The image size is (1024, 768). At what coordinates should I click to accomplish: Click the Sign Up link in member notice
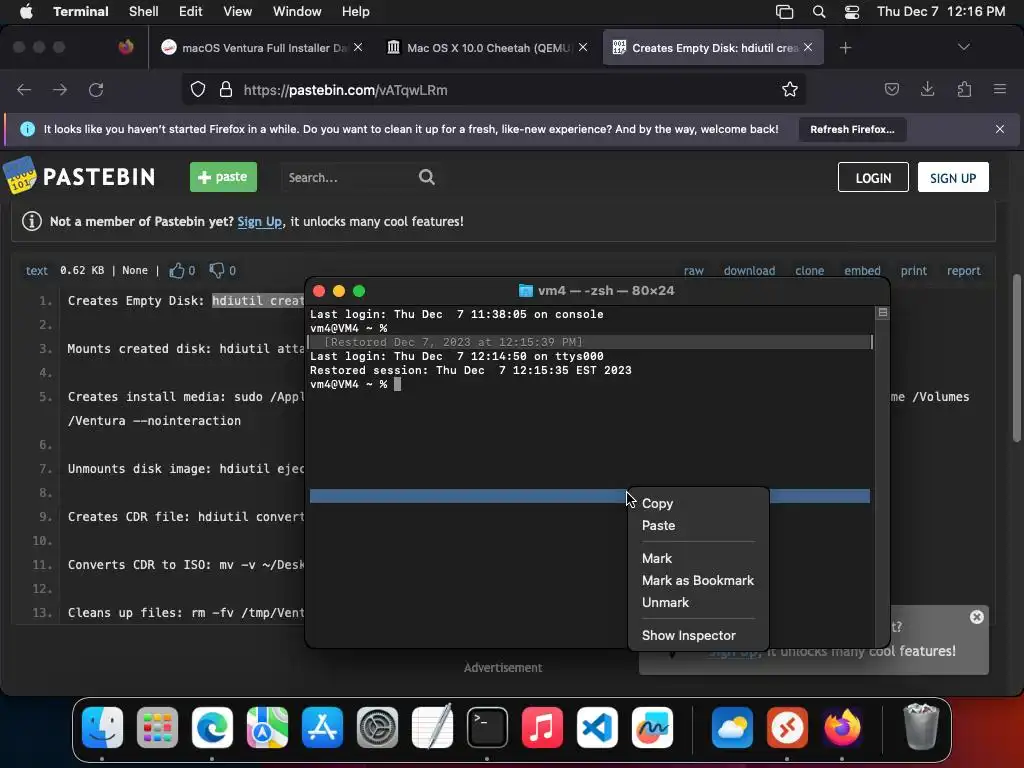tap(259, 221)
